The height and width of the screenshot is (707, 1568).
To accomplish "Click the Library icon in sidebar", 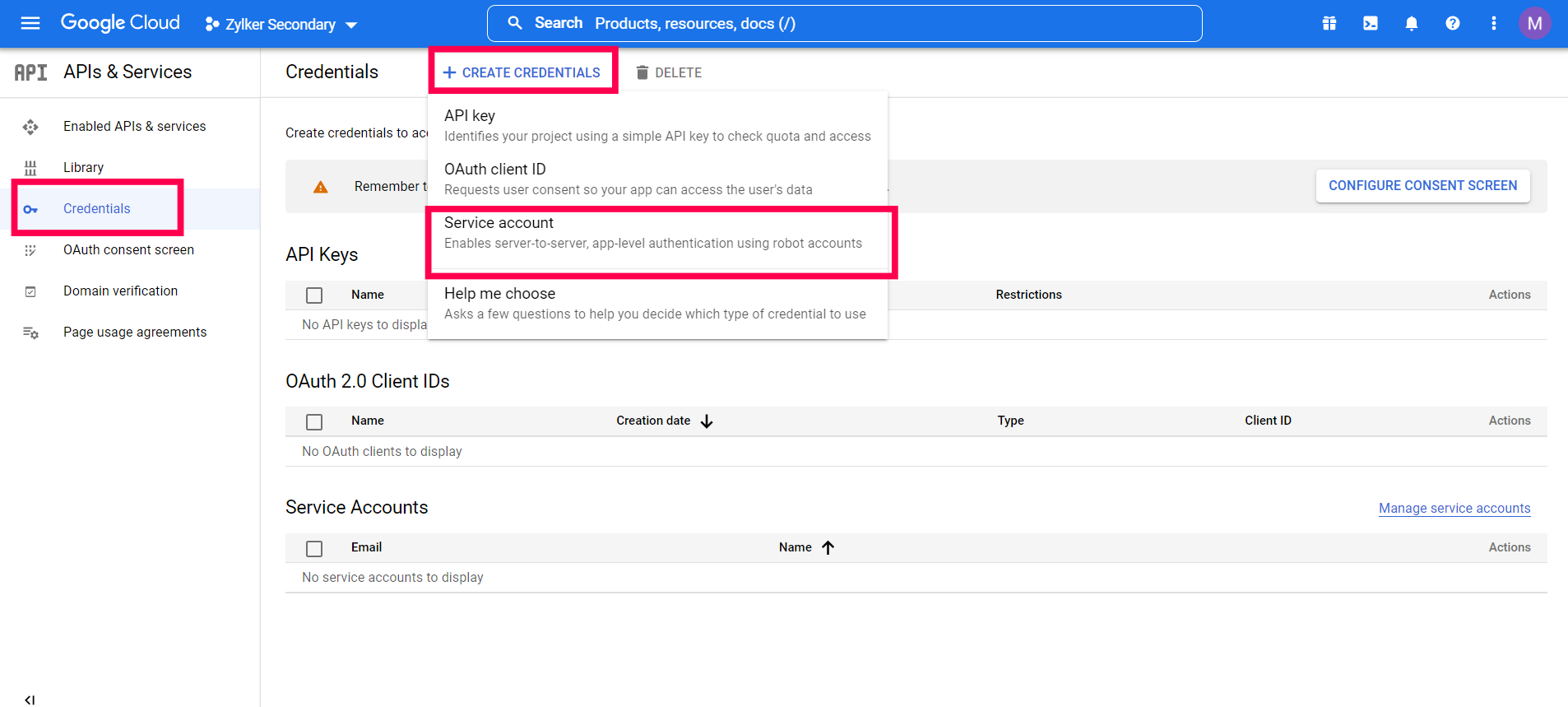I will pyautogui.click(x=30, y=168).
